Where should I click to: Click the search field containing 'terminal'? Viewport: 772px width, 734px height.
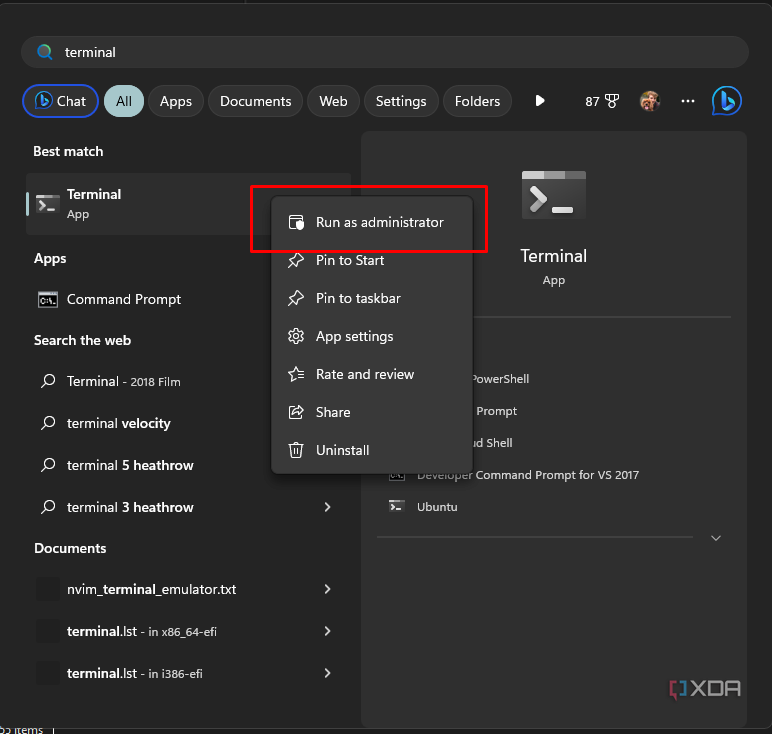385,52
